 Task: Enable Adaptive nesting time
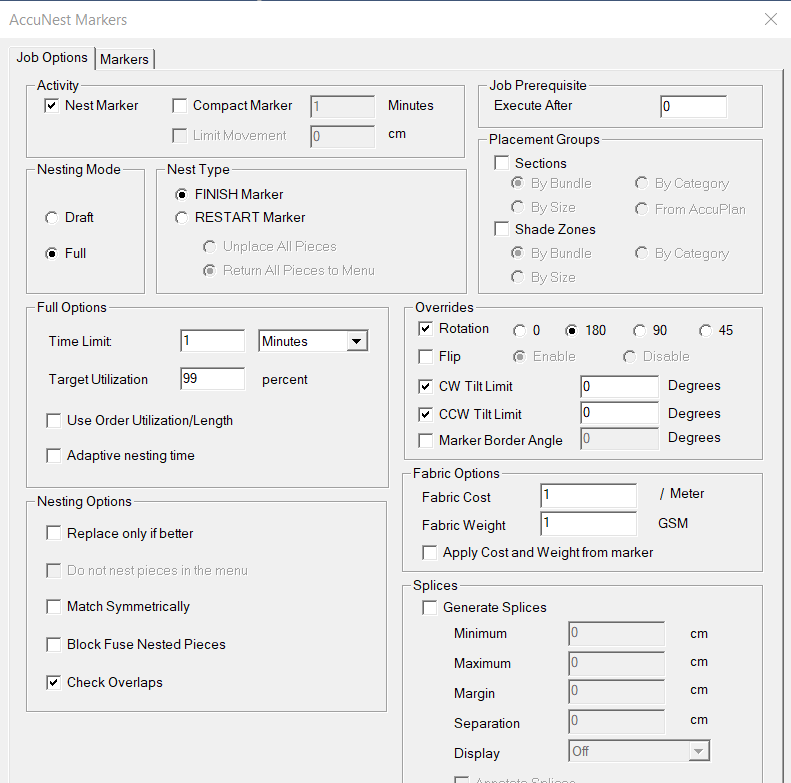54,455
